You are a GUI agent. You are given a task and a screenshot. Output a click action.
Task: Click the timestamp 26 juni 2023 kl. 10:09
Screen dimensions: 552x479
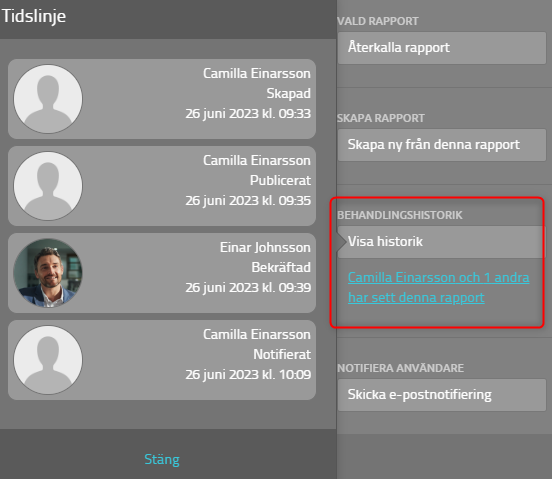point(248,374)
